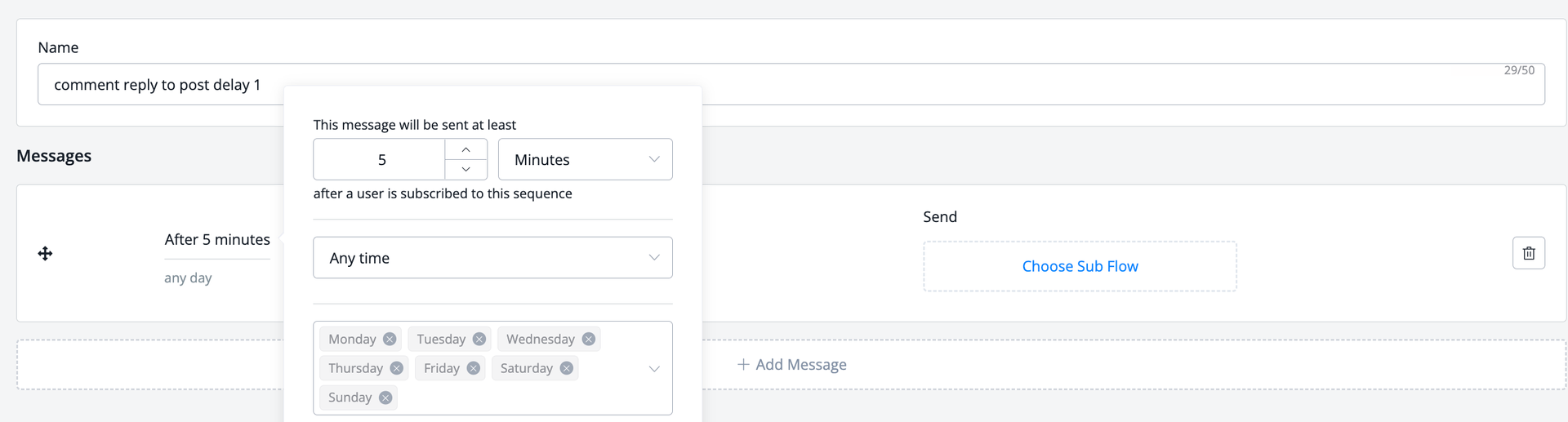
Task: Remove Saturday from selected days
Action: coord(566,368)
